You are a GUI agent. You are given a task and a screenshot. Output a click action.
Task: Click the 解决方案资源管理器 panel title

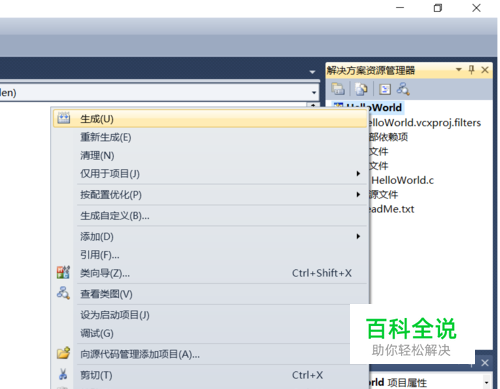click(x=371, y=70)
